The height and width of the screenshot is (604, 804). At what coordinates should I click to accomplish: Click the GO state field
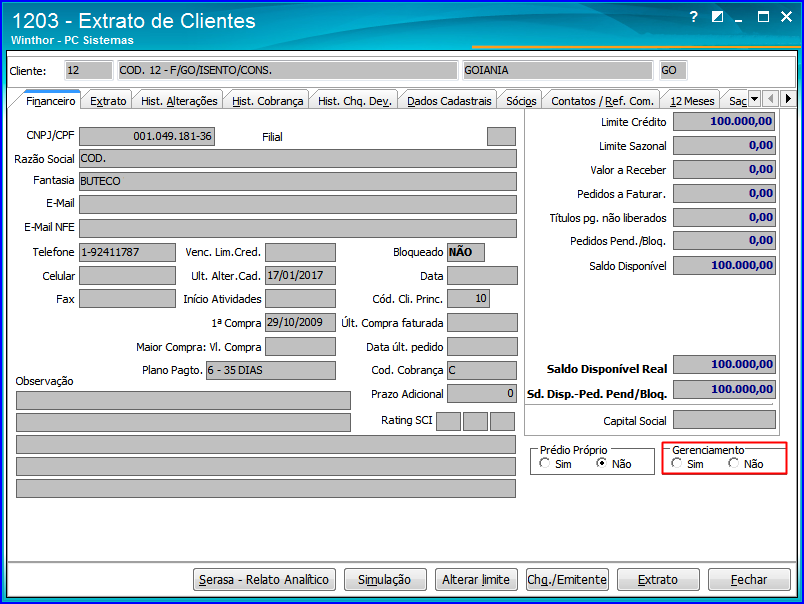(x=673, y=70)
